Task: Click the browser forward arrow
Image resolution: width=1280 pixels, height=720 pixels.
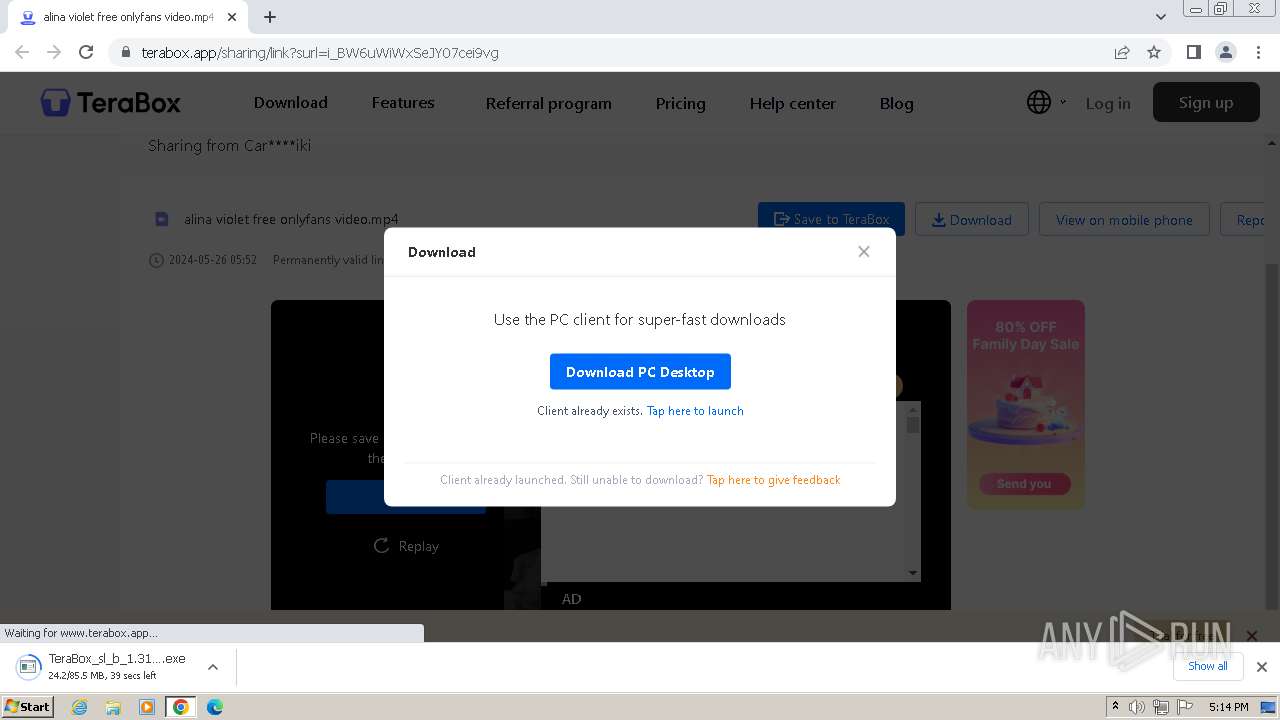Action: tap(54, 52)
